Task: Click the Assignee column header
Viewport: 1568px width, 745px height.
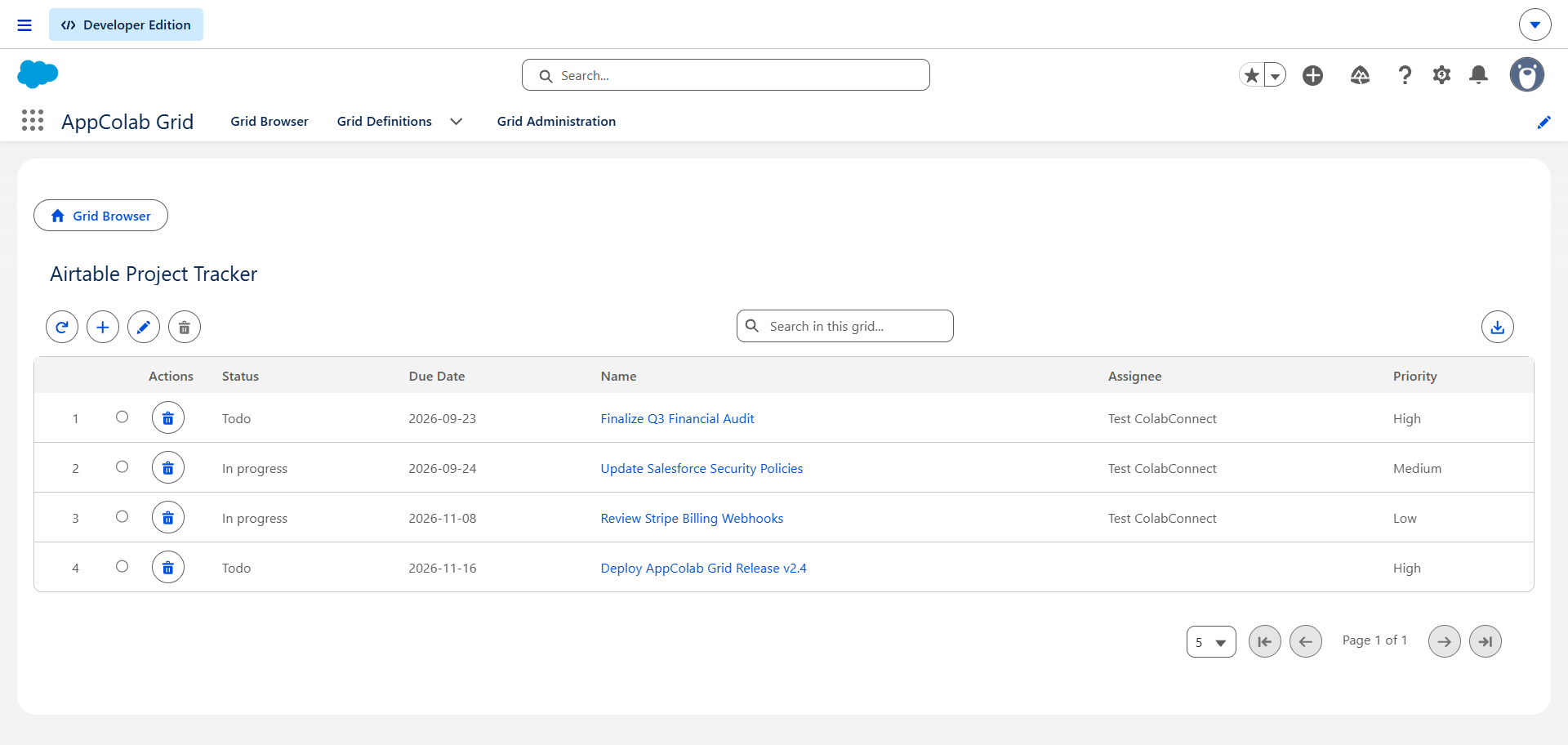Action: 1134,376
